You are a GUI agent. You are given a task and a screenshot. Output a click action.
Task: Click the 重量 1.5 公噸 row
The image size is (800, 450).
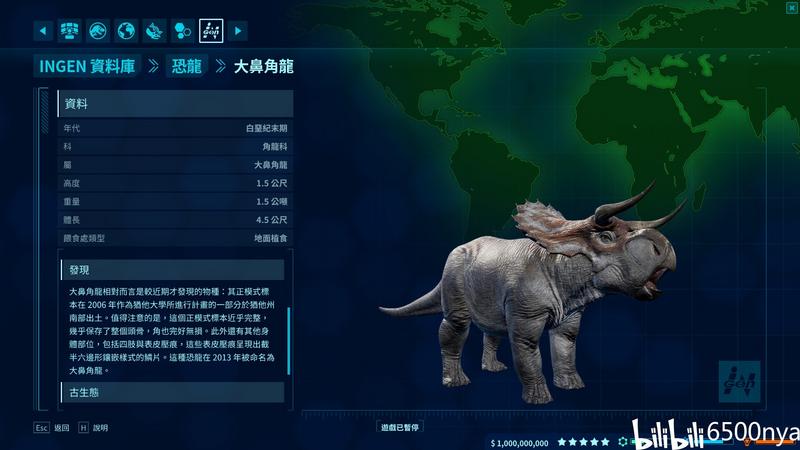(x=176, y=202)
